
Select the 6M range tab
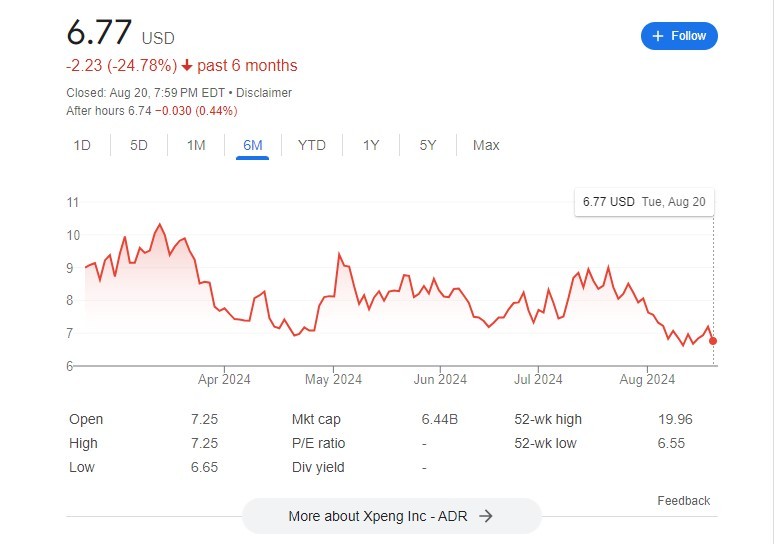tap(253, 145)
